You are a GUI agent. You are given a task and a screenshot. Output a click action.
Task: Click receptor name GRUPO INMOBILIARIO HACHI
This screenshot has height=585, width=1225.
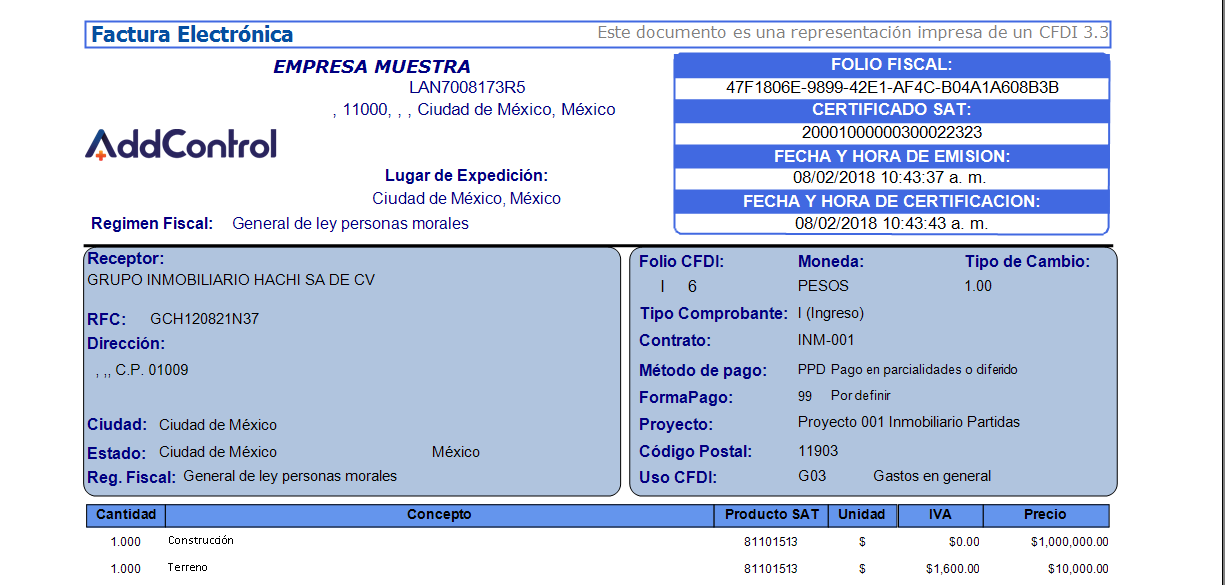(x=231, y=280)
